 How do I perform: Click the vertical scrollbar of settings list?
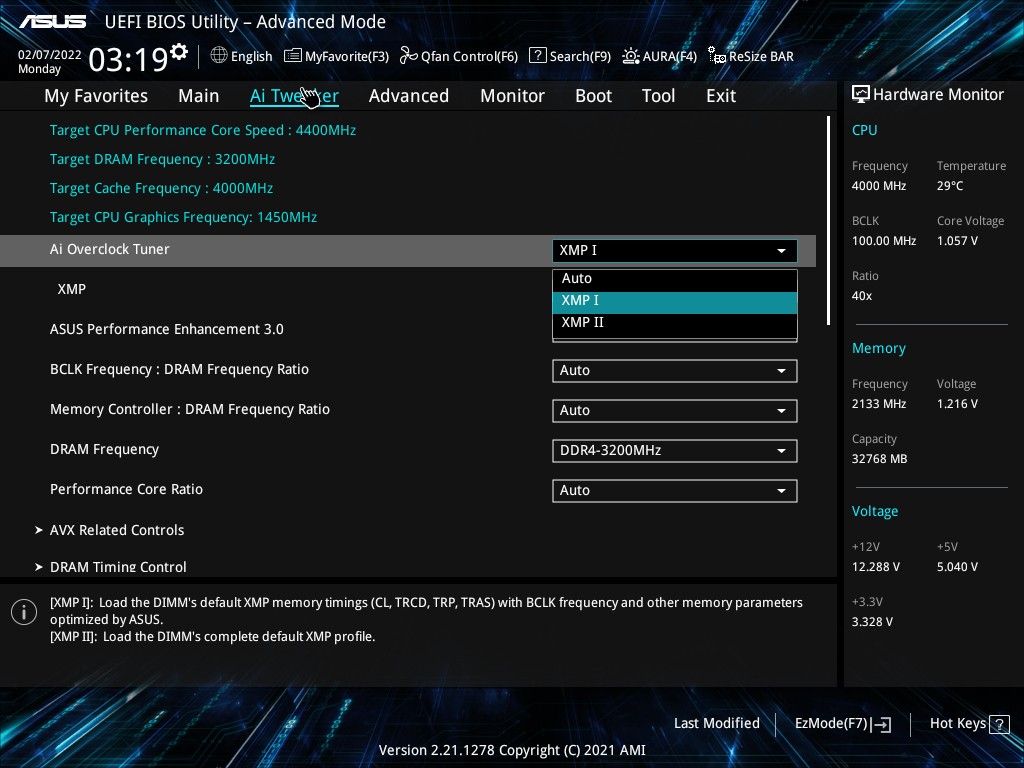(x=828, y=220)
